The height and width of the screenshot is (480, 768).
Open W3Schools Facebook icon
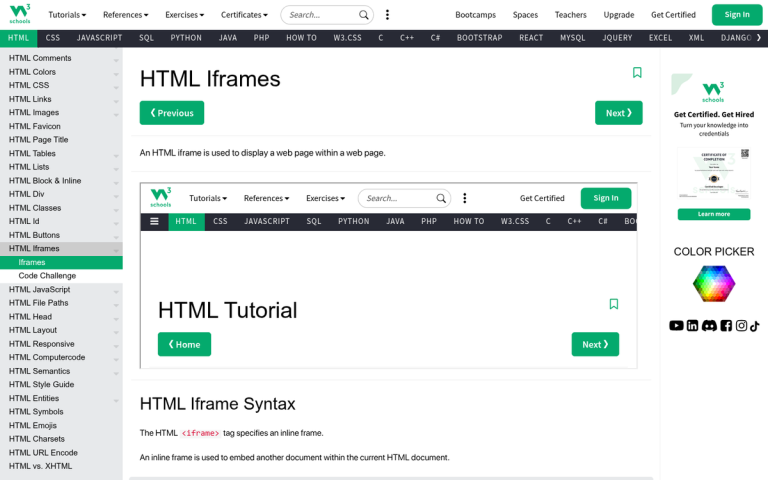tap(726, 326)
